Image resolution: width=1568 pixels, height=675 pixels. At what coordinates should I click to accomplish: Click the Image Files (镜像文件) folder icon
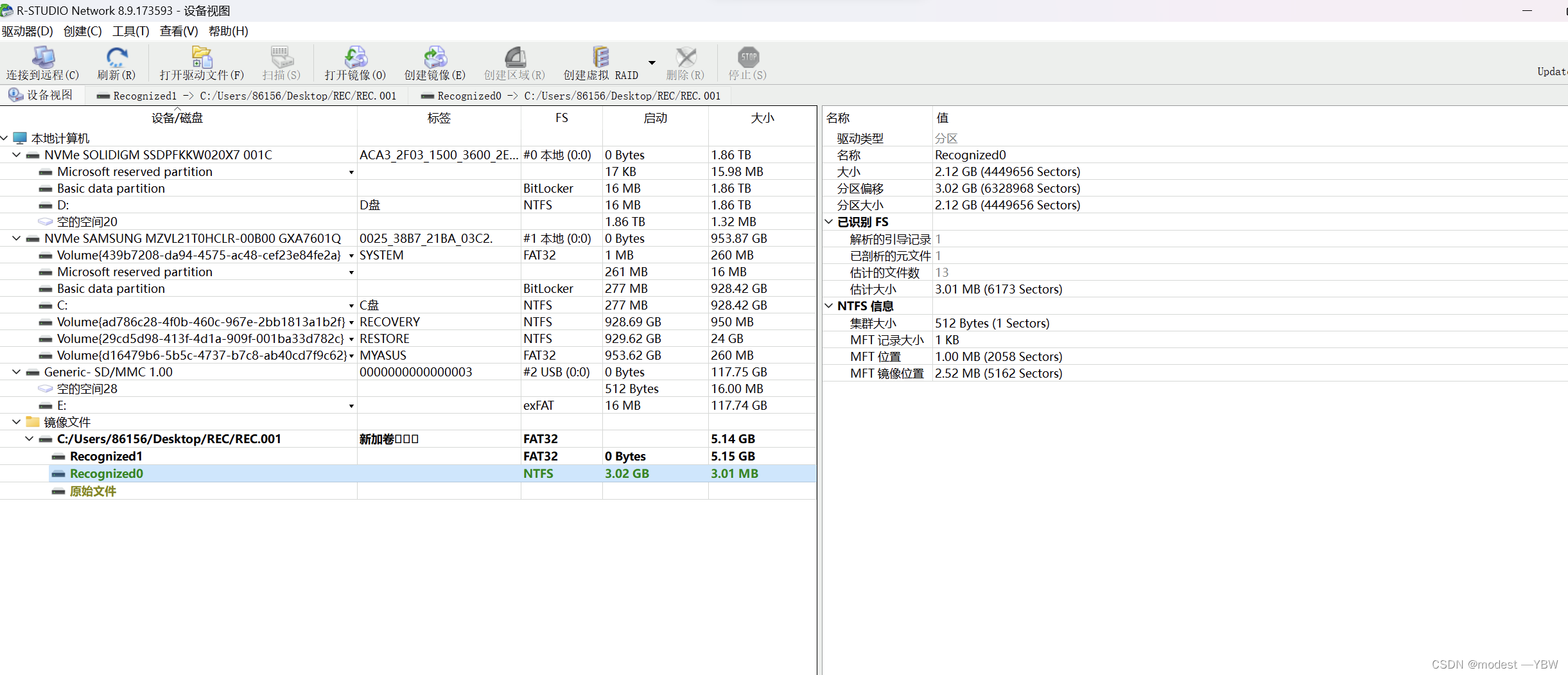point(33,422)
